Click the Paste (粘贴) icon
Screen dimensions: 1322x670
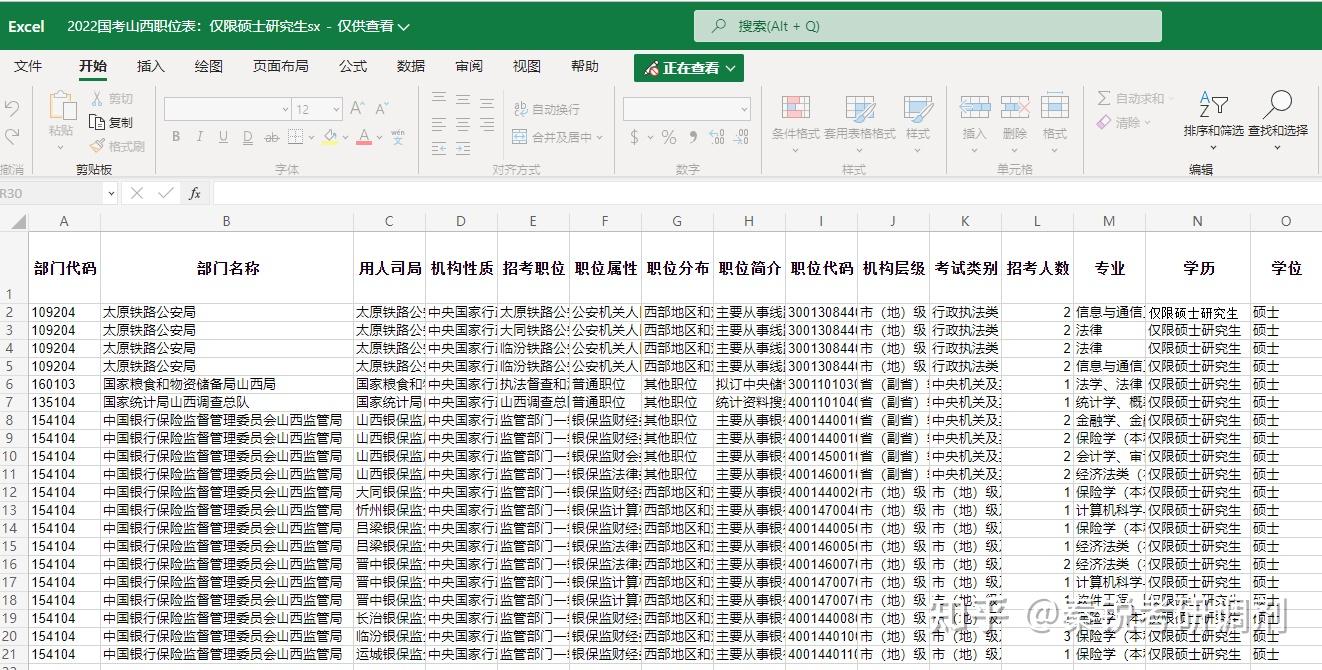click(x=62, y=110)
